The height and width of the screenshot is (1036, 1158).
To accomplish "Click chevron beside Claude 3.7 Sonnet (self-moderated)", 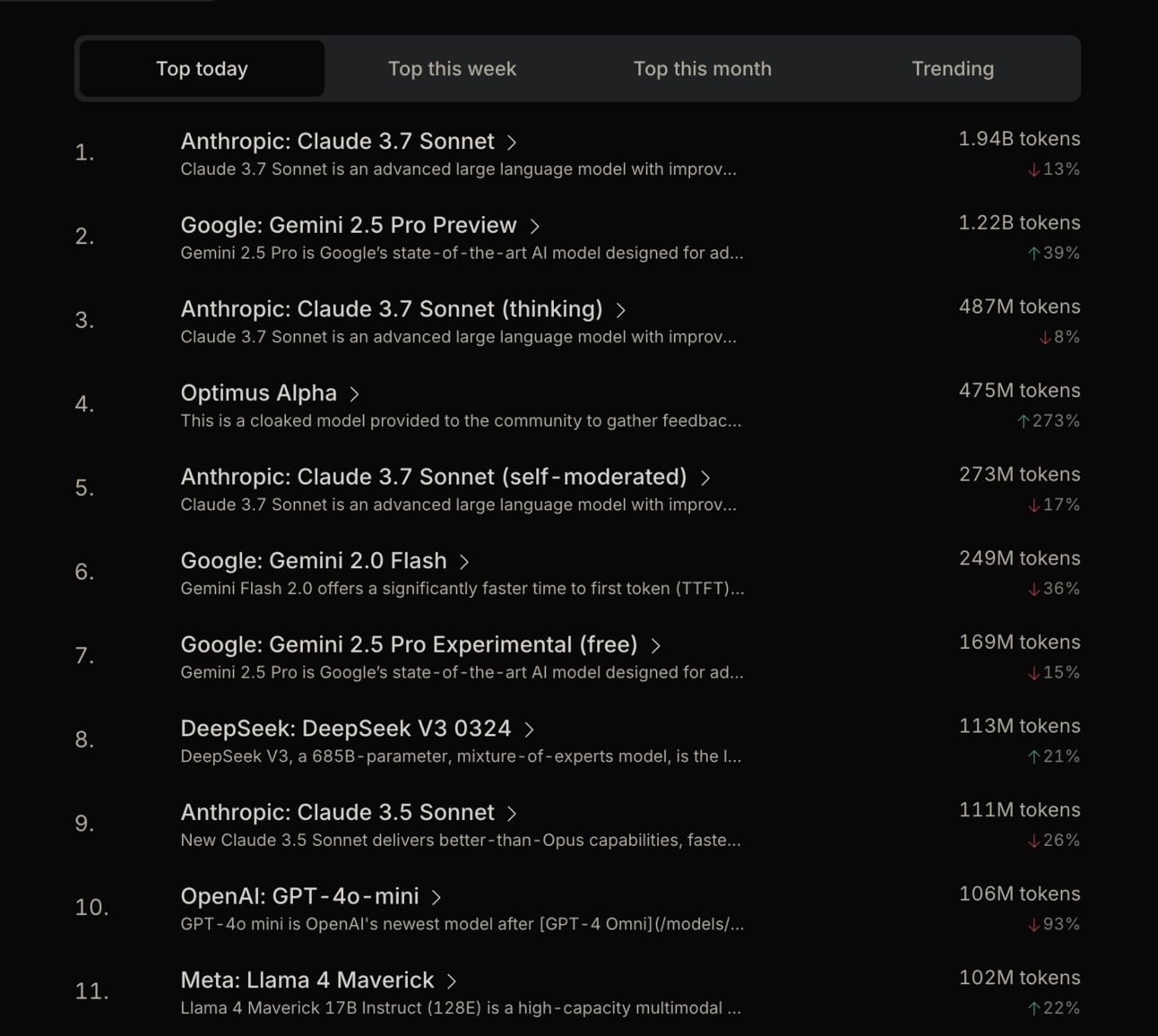I will (705, 479).
